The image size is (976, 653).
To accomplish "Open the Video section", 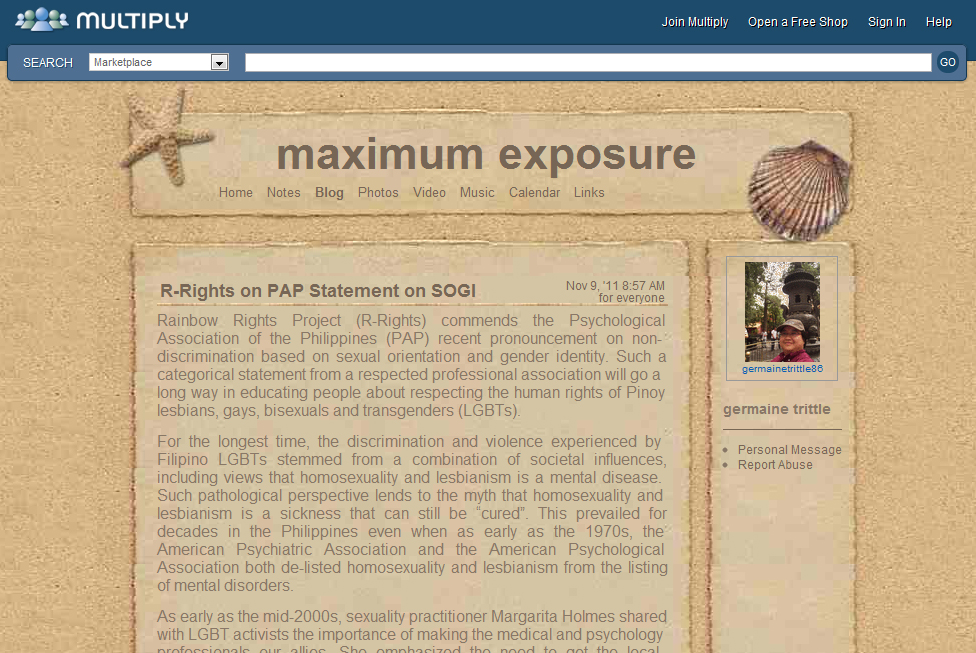I will tap(429, 193).
